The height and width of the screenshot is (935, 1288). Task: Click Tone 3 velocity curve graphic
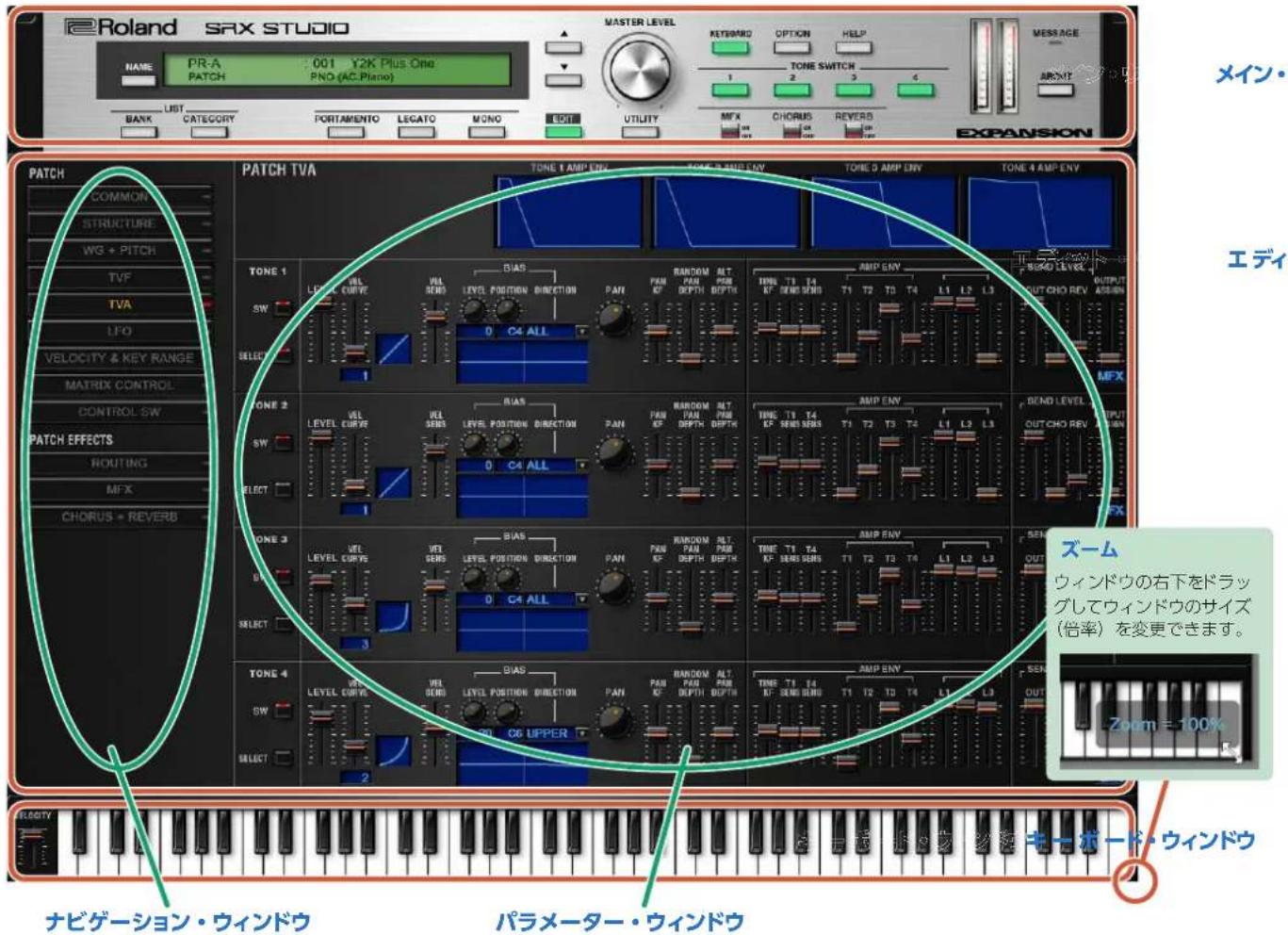(x=394, y=616)
